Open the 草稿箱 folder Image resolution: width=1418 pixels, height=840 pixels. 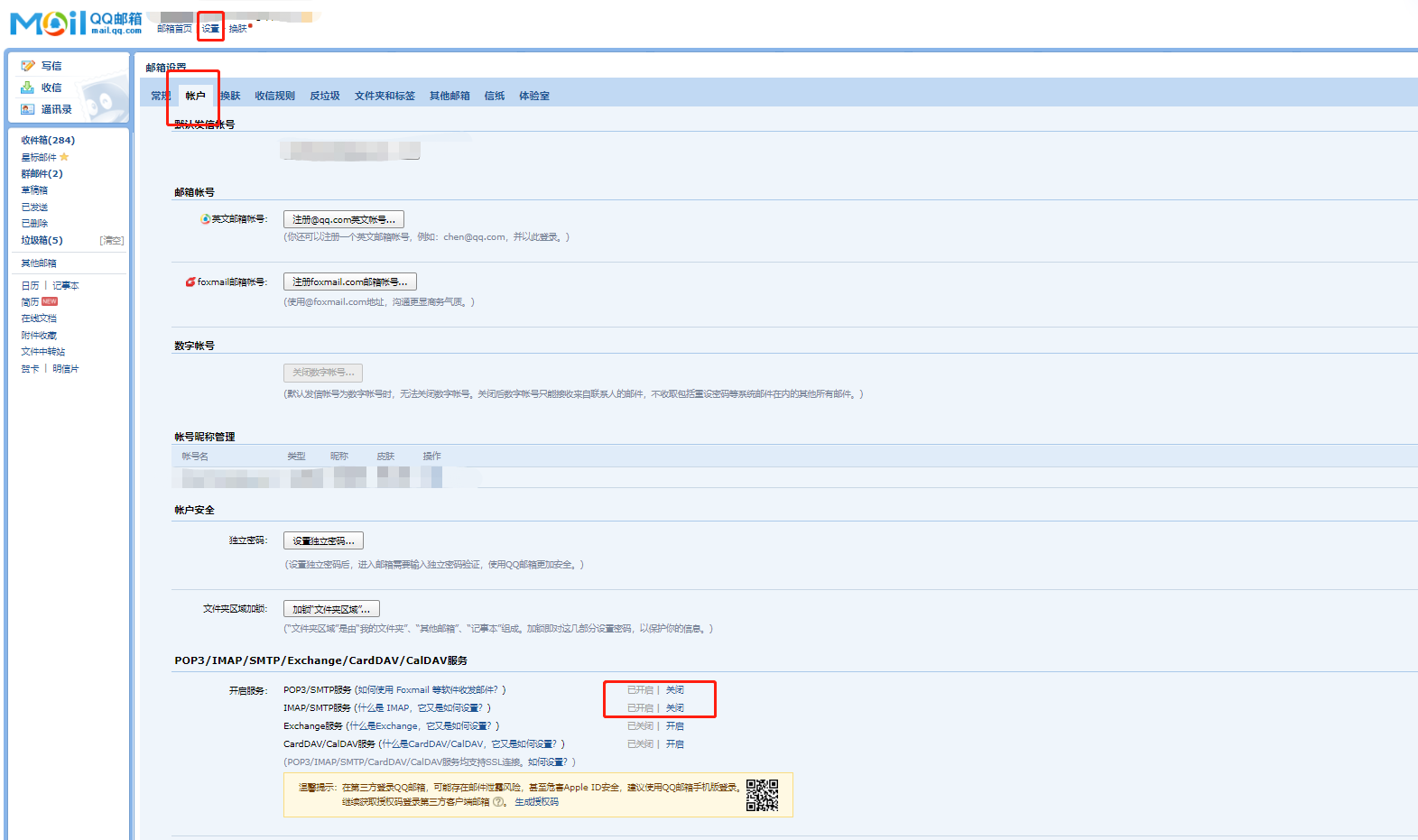(x=34, y=190)
